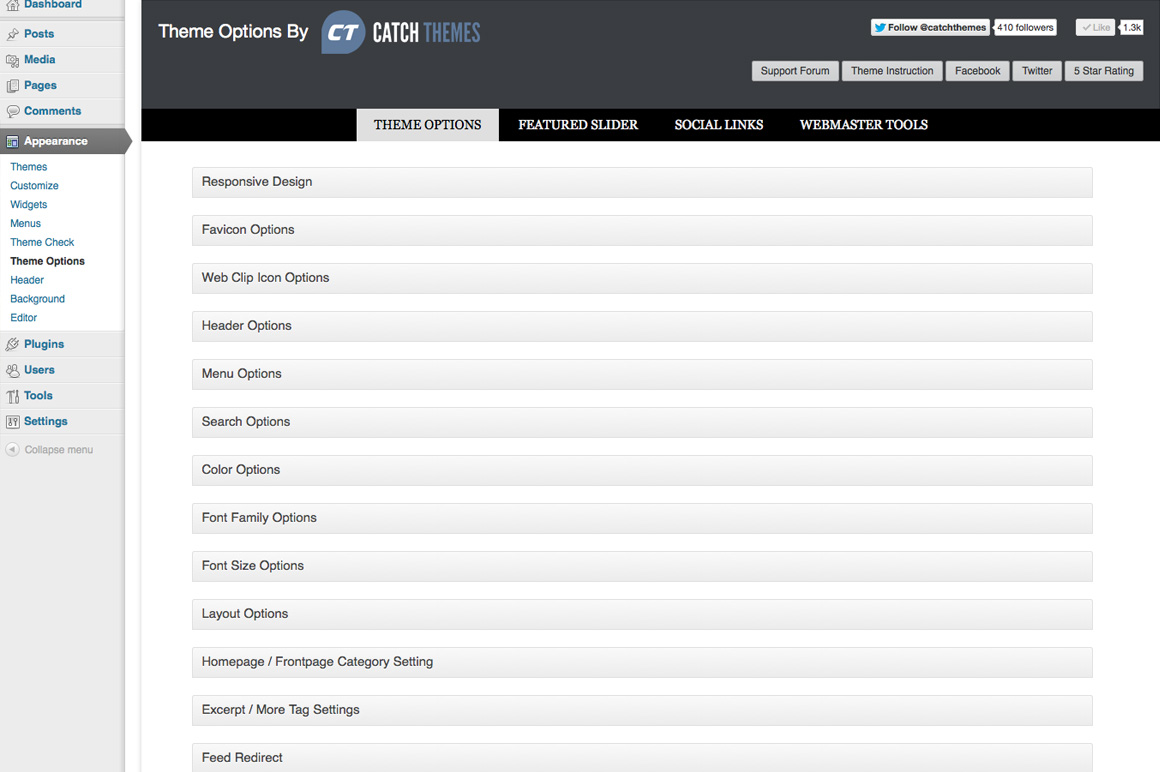Click the Catch Themes CT logo
Screen dimensions: 1160x772
(x=339, y=32)
